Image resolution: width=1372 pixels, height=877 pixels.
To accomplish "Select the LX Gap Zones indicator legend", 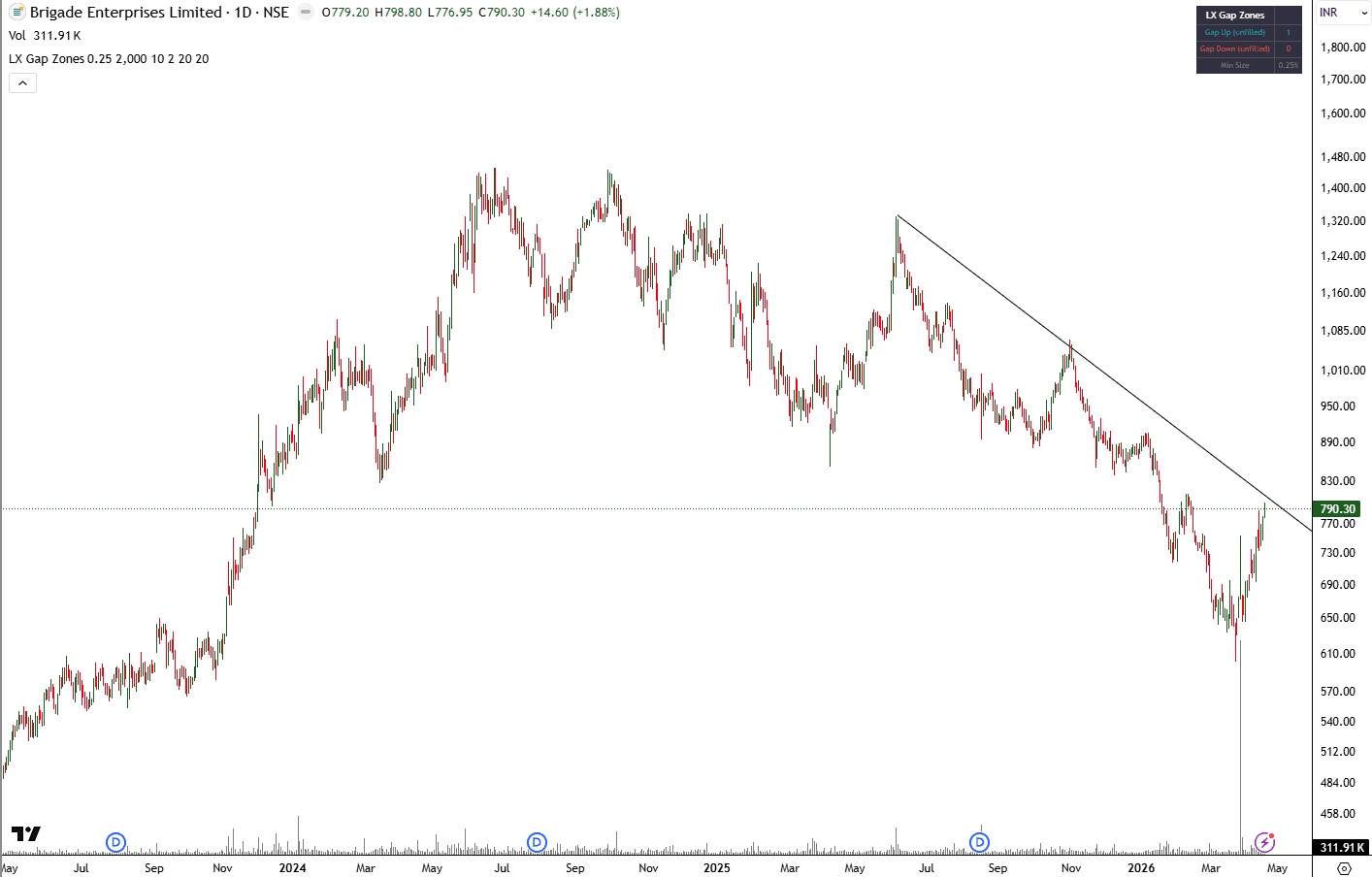I will 109,59.
